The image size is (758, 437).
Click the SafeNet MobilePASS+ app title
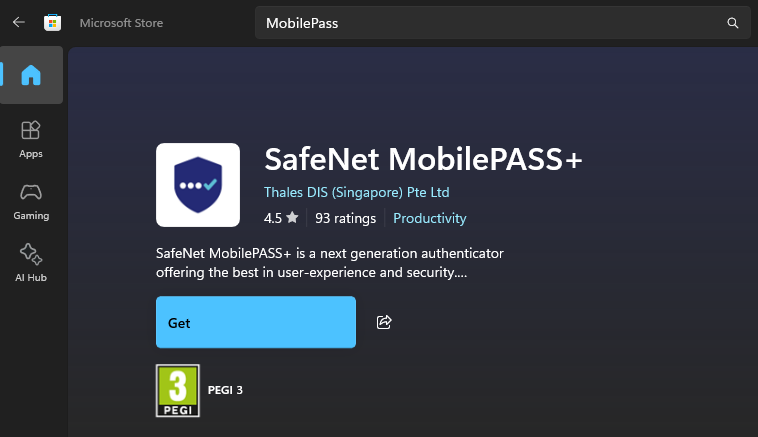pos(423,159)
